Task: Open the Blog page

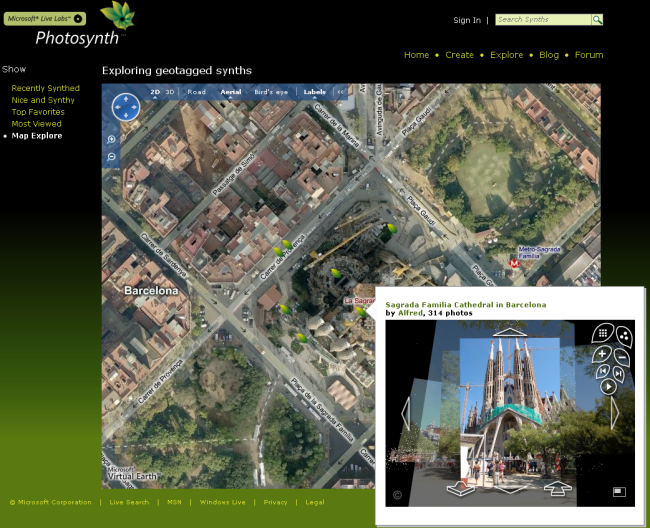Action: pos(549,55)
